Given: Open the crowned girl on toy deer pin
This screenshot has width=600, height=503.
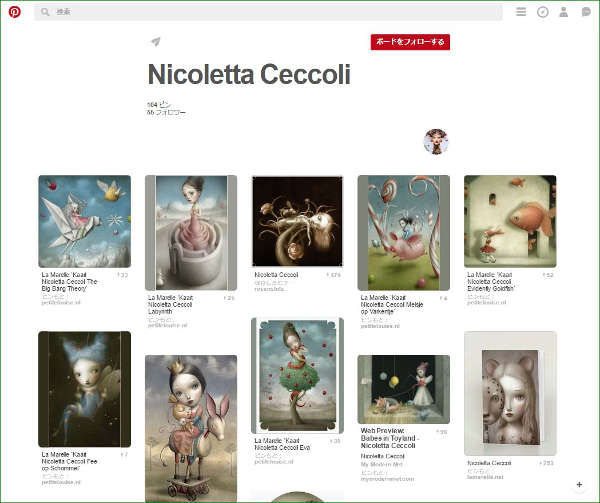Looking at the screenshot, I should pos(191,428).
